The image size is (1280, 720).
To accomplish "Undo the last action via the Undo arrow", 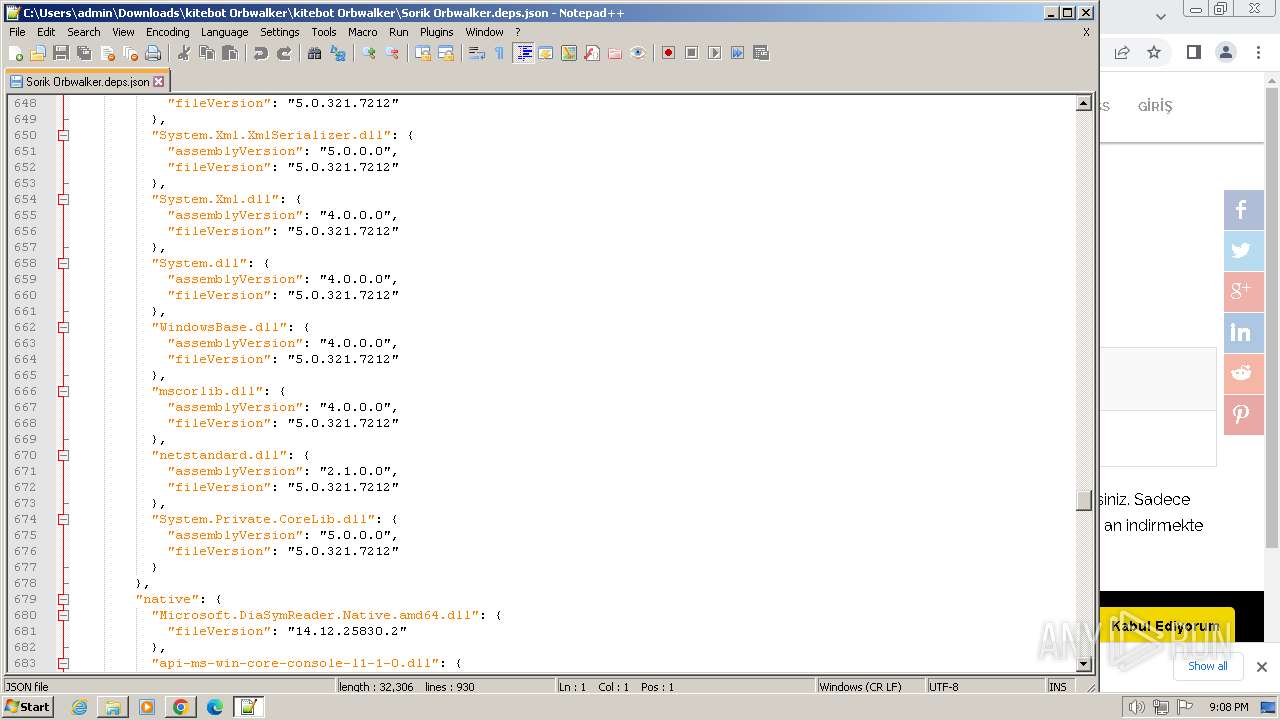I will point(261,53).
